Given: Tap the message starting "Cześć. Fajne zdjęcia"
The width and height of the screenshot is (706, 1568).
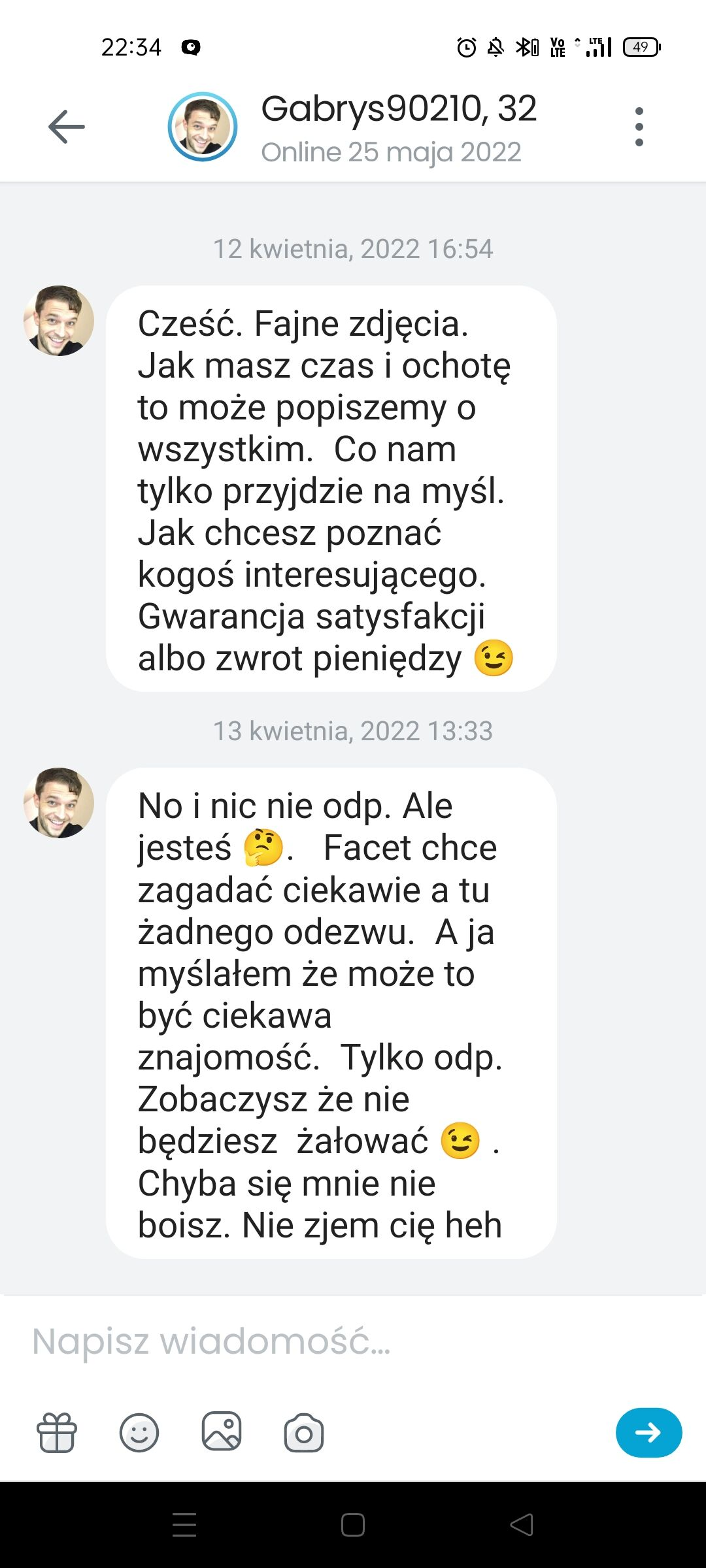Looking at the screenshot, I should pos(331,489).
